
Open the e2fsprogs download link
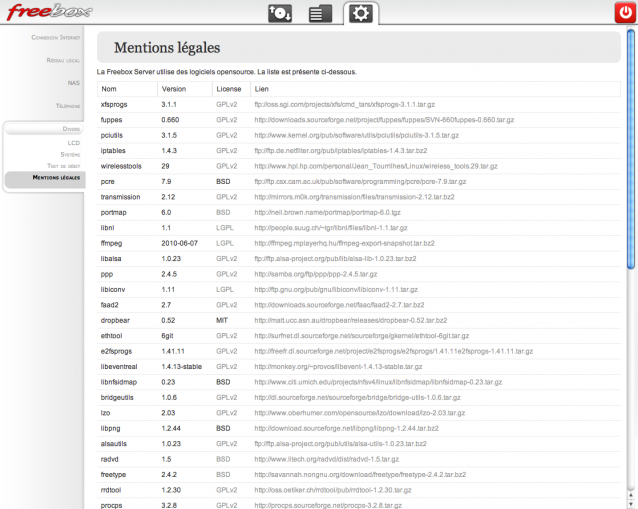(x=393, y=352)
